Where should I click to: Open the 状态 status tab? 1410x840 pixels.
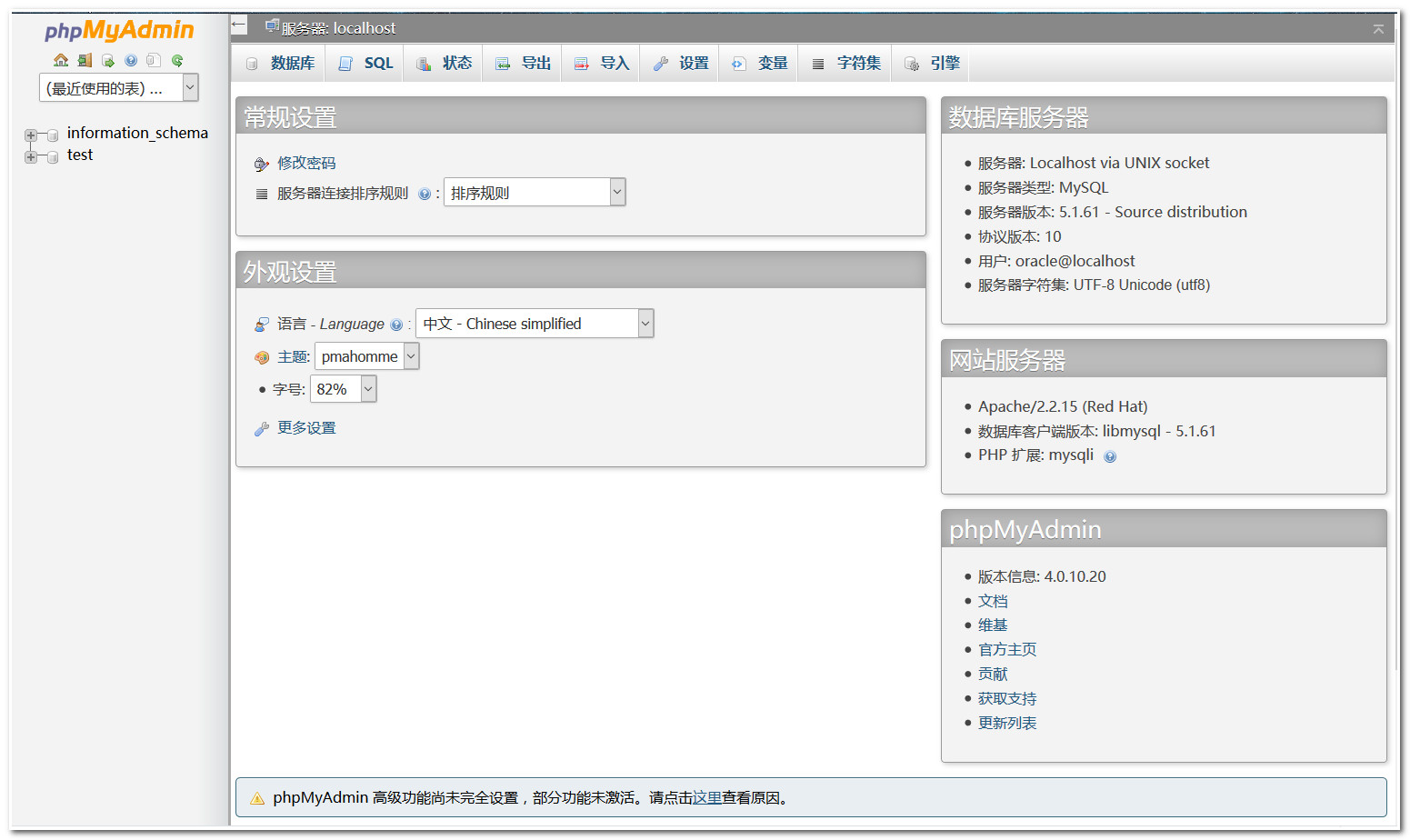coord(444,63)
